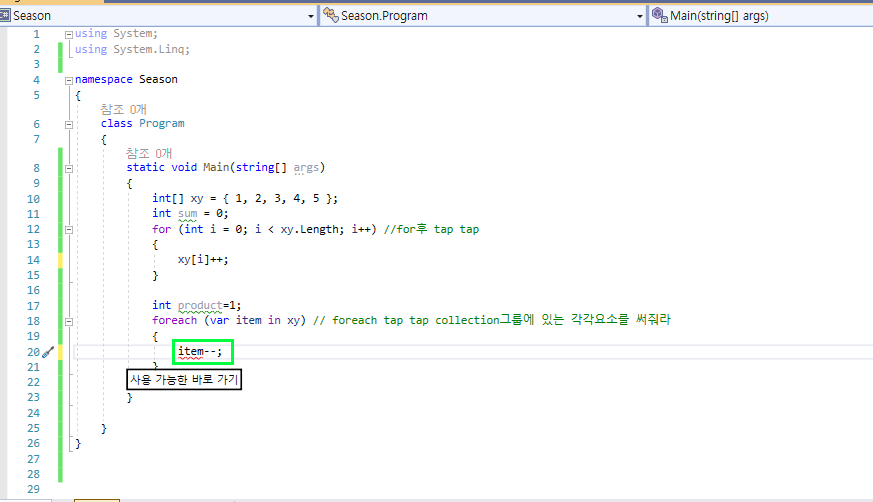Click the Program class name on line 6

click(161, 123)
